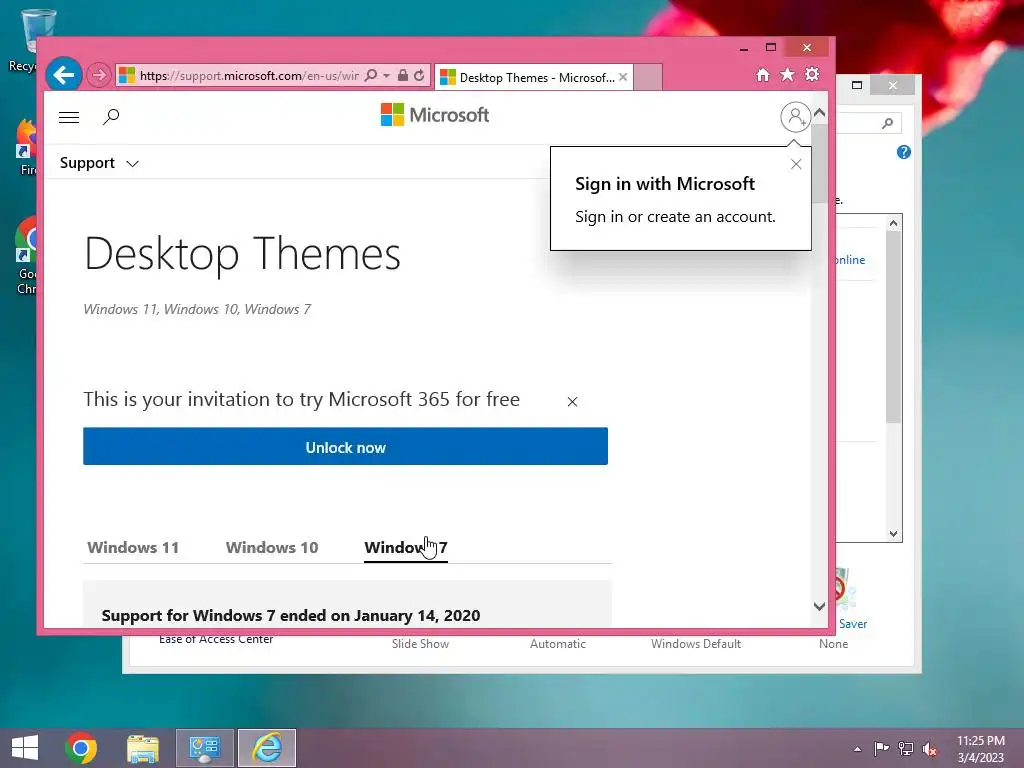The width and height of the screenshot is (1024, 768).
Task: Click the web page scroll up arrow
Action: coord(820,113)
